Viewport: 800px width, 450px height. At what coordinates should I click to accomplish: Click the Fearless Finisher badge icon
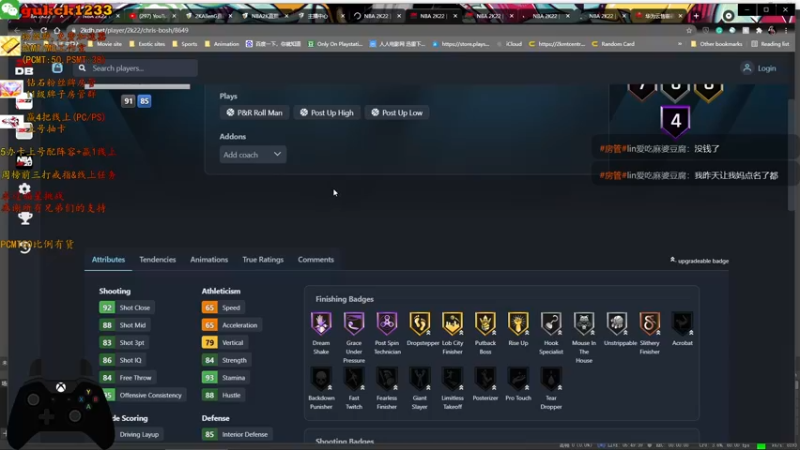click(387, 379)
